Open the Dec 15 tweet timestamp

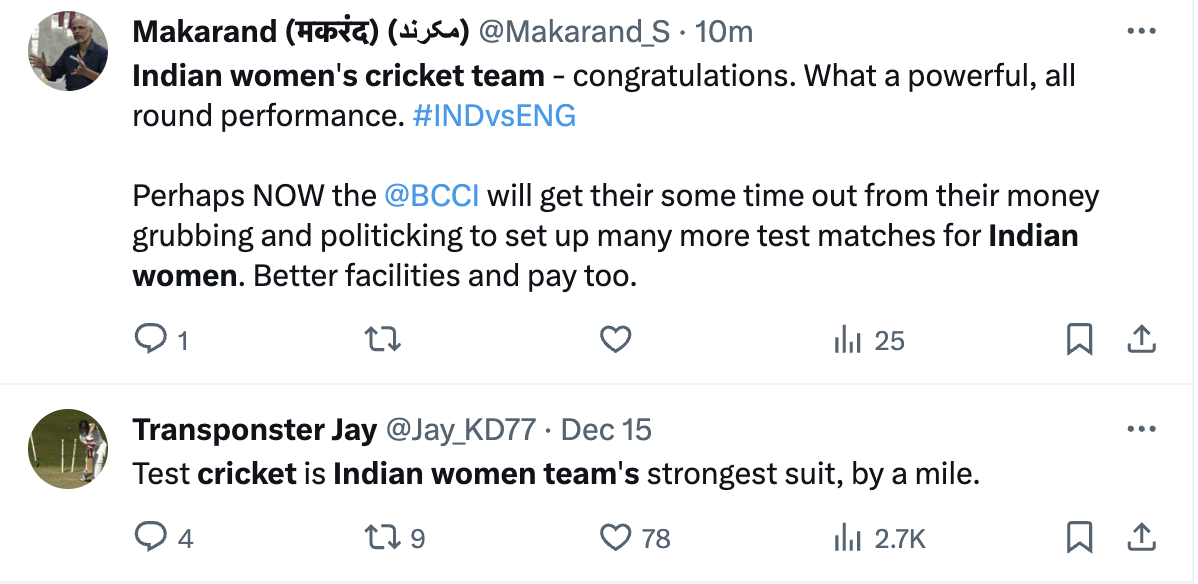click(x=606, y=430)
